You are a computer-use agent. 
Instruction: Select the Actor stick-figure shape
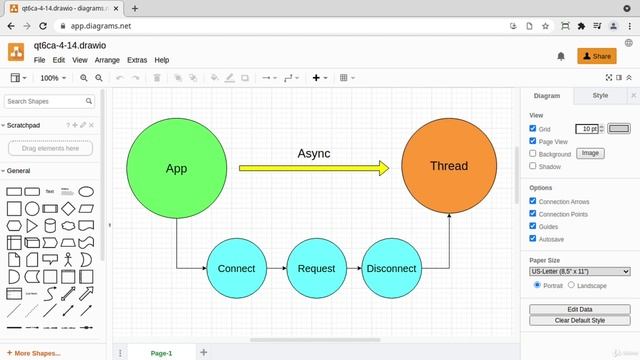68,260
